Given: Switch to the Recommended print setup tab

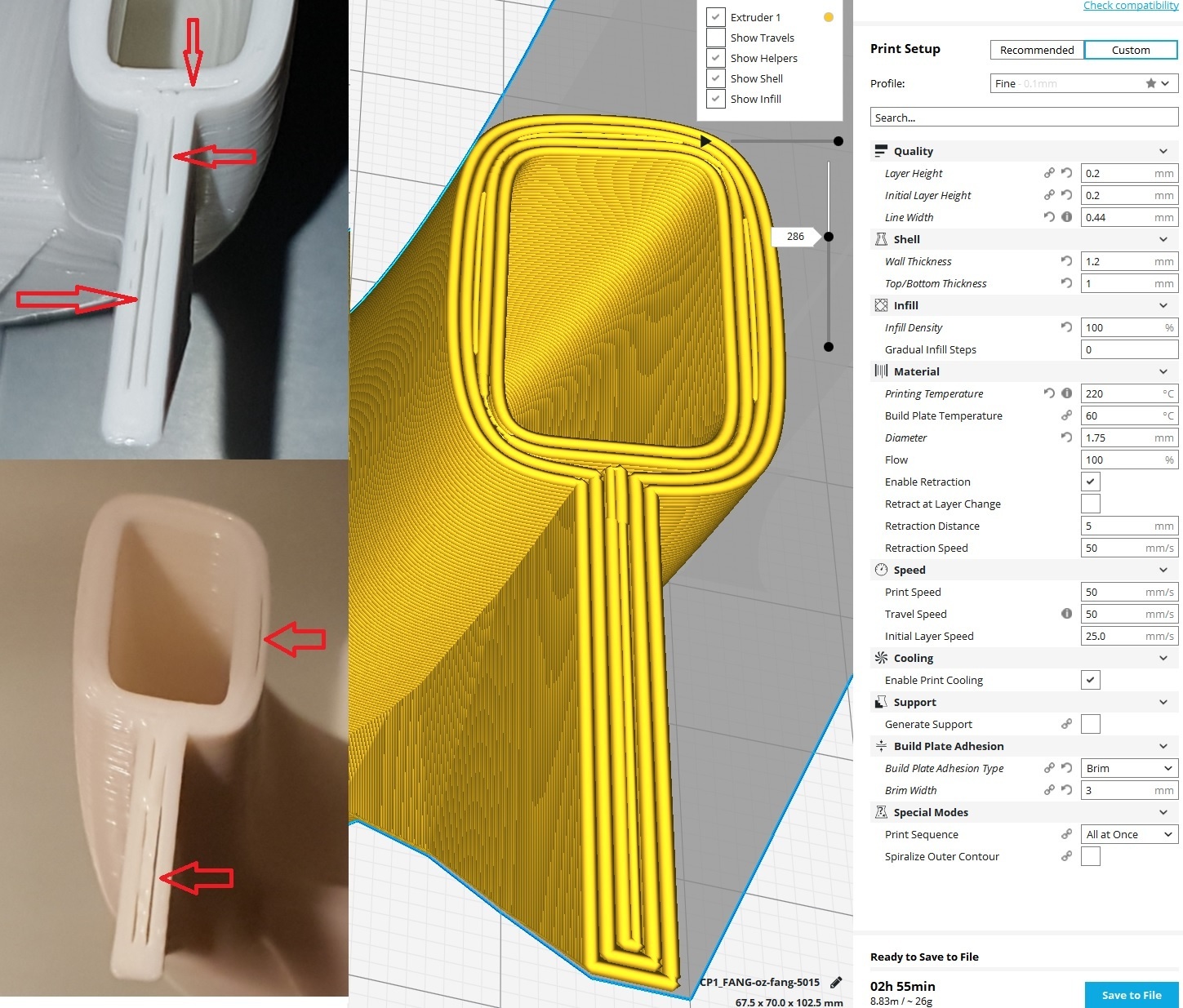Looking at the screenshot, I should (x=1037, y=50).
